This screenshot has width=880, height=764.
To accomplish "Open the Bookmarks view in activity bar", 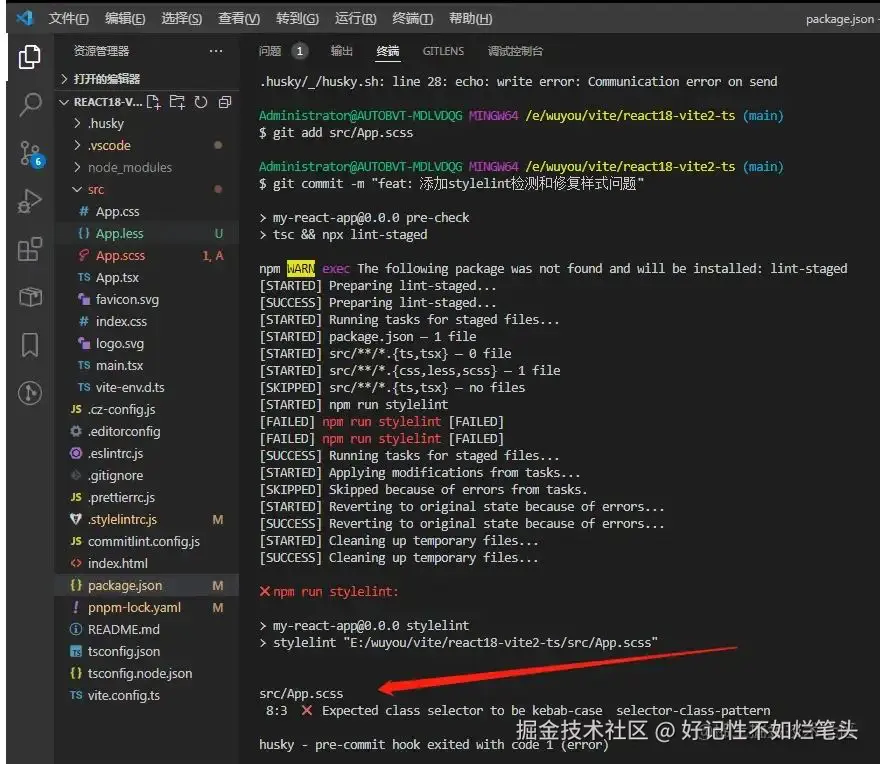I will coord(29,345).
